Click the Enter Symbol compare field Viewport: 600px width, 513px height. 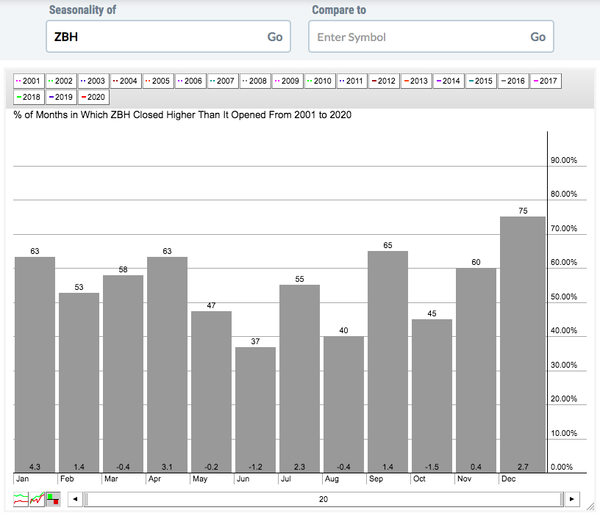(415, 37)
